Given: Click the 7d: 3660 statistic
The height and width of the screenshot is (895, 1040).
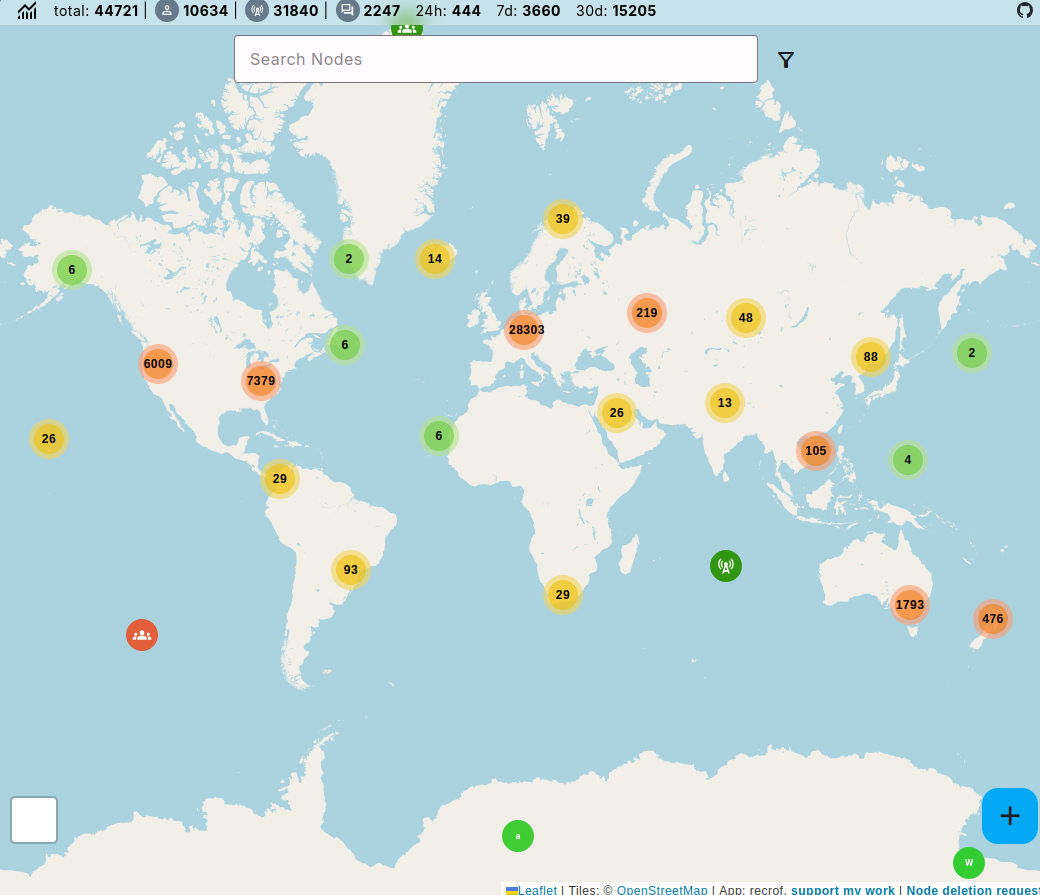Looking at the screenshot, I should 528,11.
